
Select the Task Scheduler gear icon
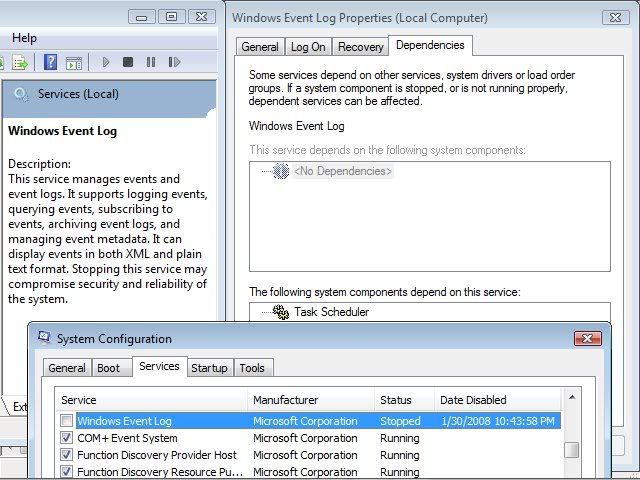[281, 312]
